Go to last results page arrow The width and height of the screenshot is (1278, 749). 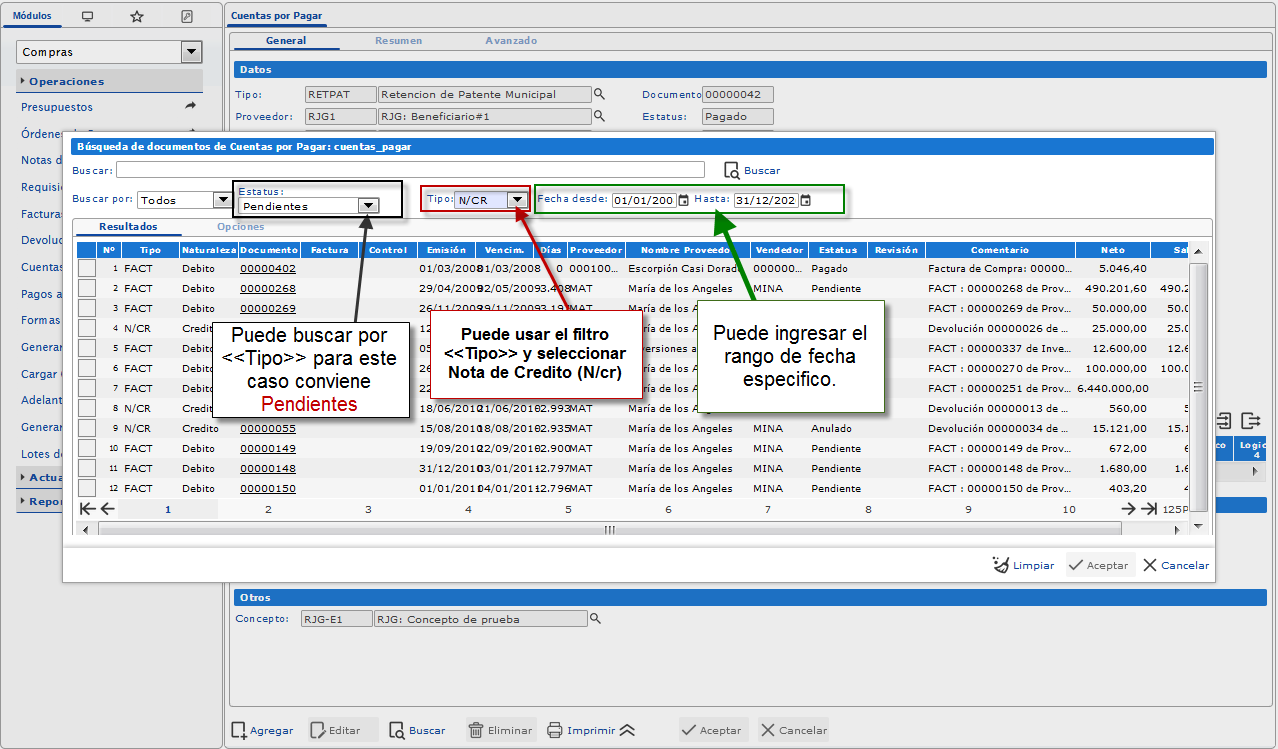(x=1149, y=509)
